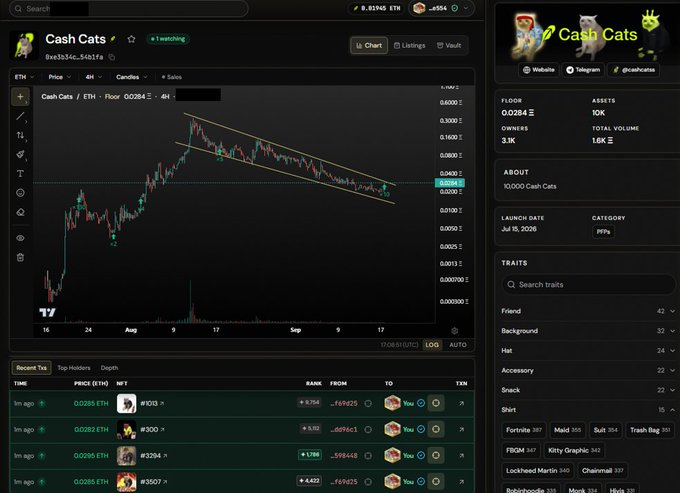Toggle the Sales markers option
Image resolution: width=680 pixels, height=493 pixels.
click(172, 77)
